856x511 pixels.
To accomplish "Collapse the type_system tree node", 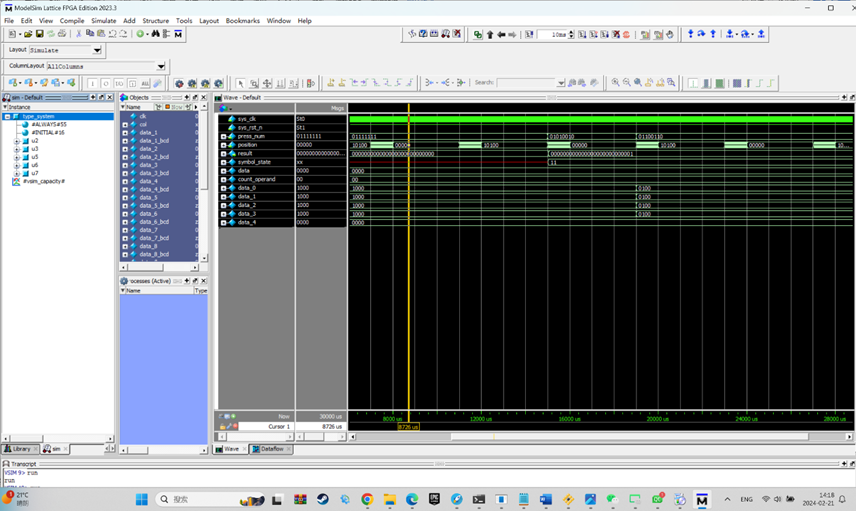I will tap(7, 116).
